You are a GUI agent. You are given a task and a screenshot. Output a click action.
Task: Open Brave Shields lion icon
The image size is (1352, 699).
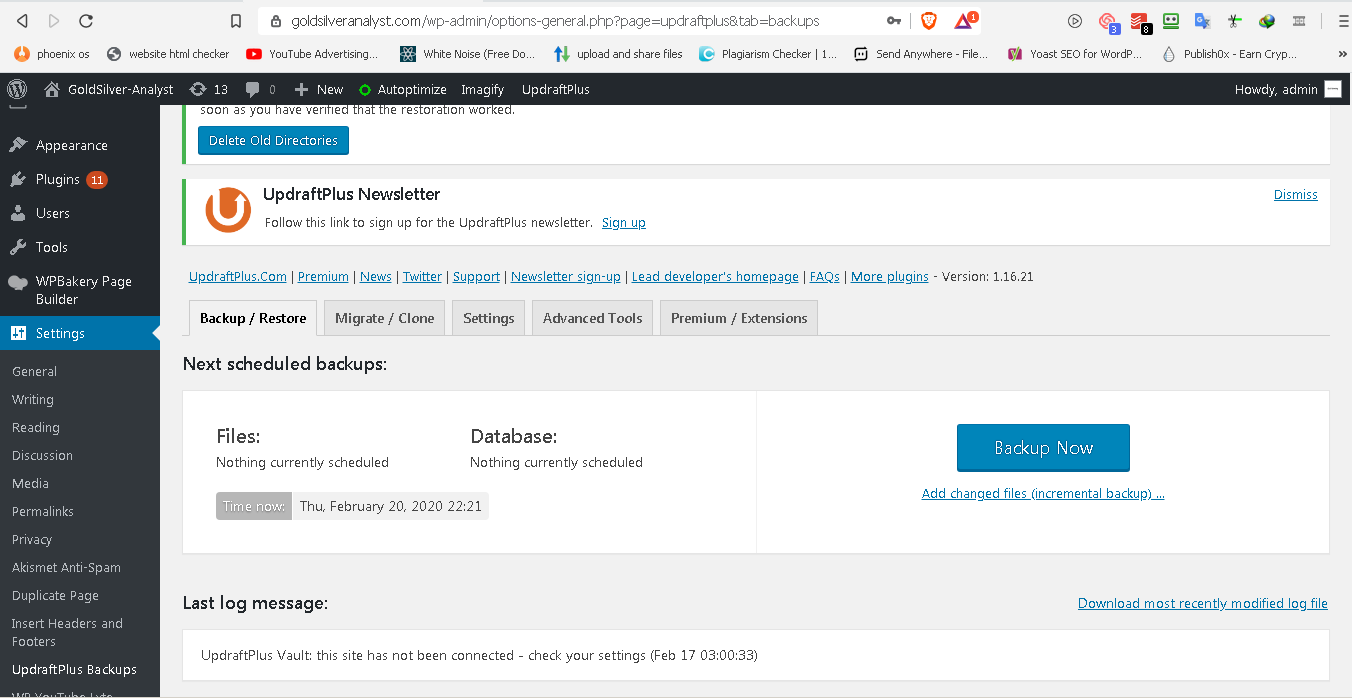pyautogui.click(x=929, y=20)
